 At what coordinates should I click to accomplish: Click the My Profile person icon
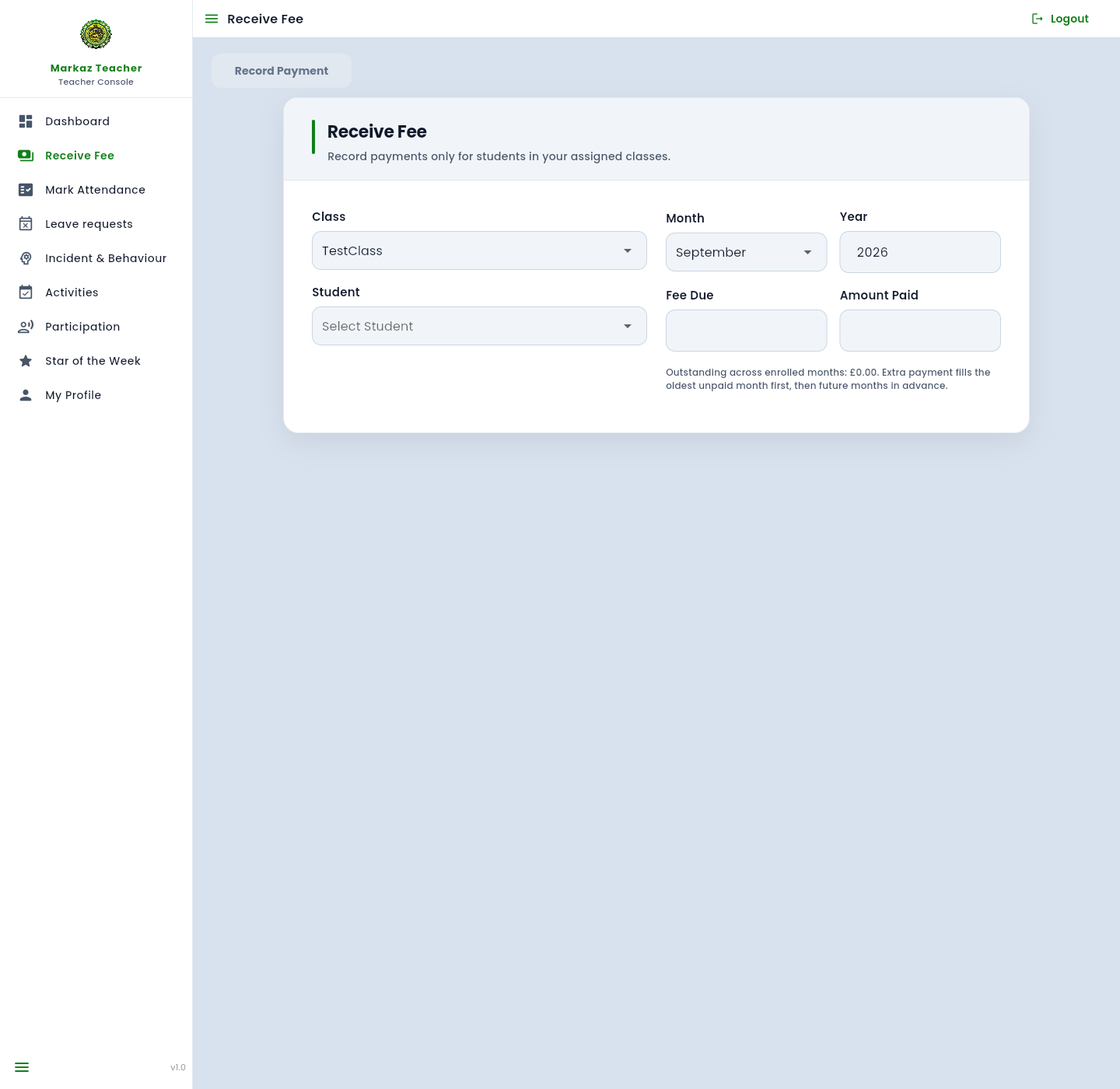(x=26, y=395)
